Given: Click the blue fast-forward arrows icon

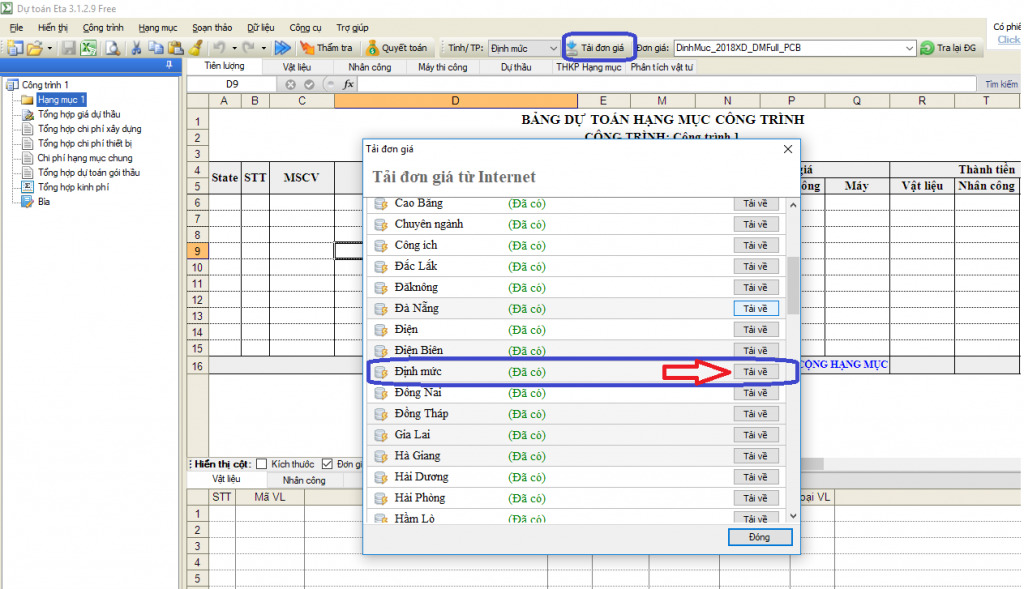Looking at the screenshot, I should pyautogui.click(x=283, y=47).
